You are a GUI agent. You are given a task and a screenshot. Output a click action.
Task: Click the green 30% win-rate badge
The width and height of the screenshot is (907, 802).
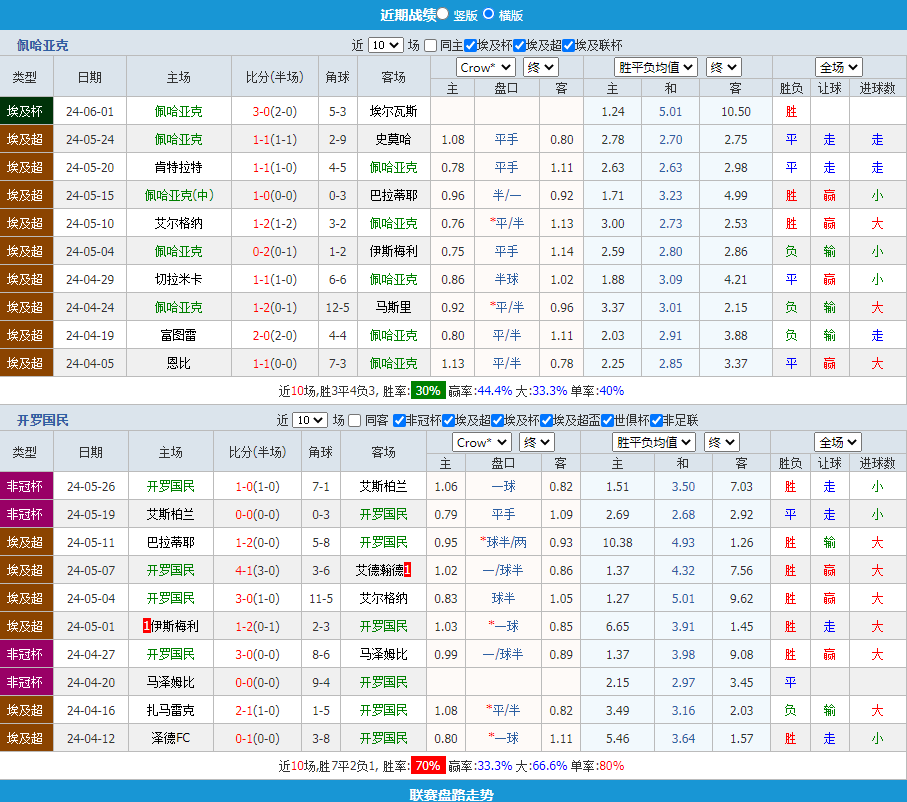[x=427, y=391]
